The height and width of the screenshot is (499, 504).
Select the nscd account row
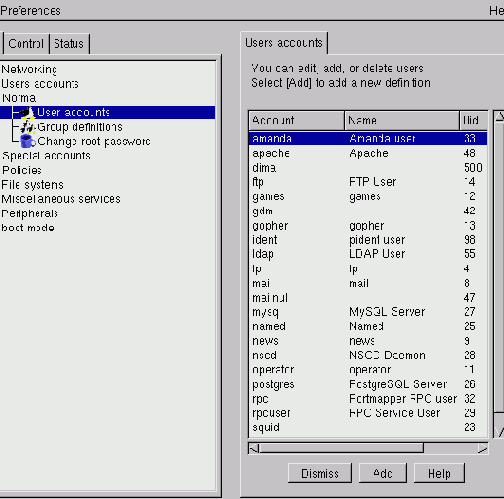click(368, 355)
